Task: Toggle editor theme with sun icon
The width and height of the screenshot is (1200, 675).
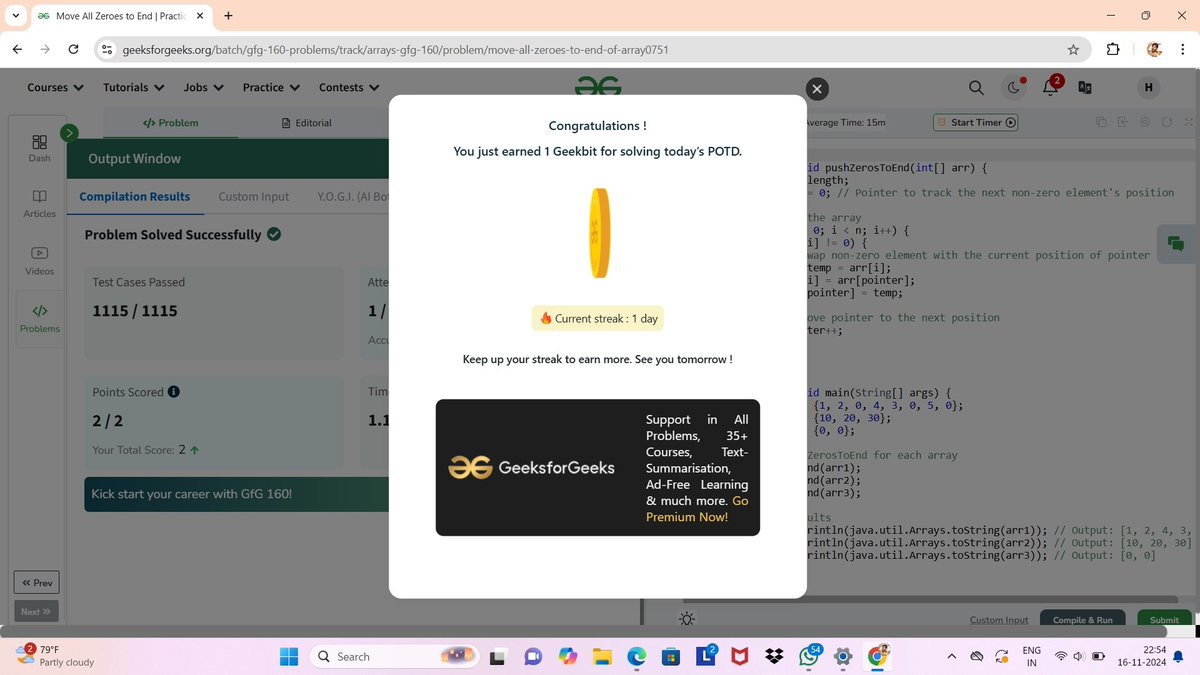Action: 687,619
